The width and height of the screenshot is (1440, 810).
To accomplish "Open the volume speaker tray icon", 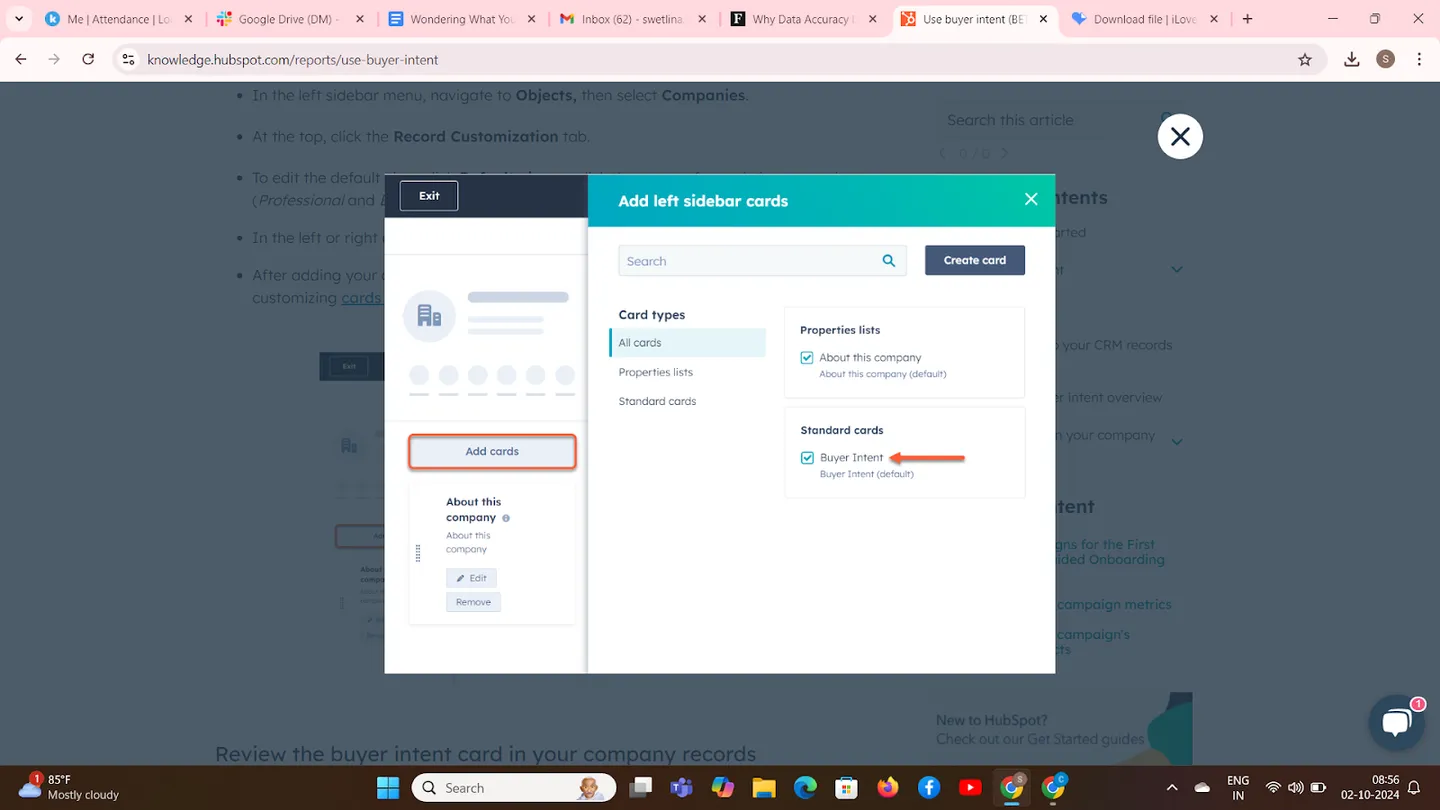I will (1295, 788).
